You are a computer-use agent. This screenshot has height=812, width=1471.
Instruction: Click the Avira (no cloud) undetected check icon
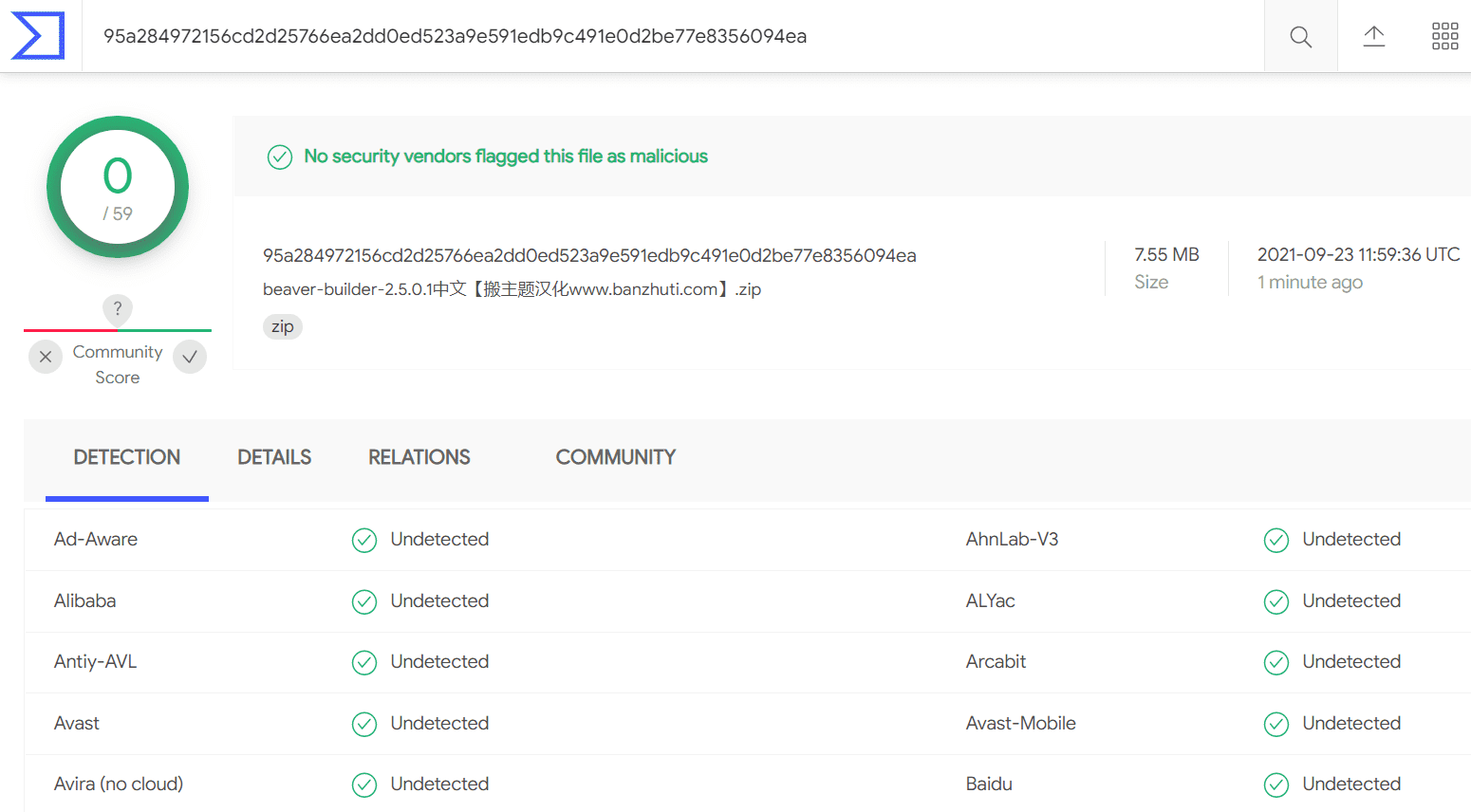pyautogui.click(x=364, y=784)
